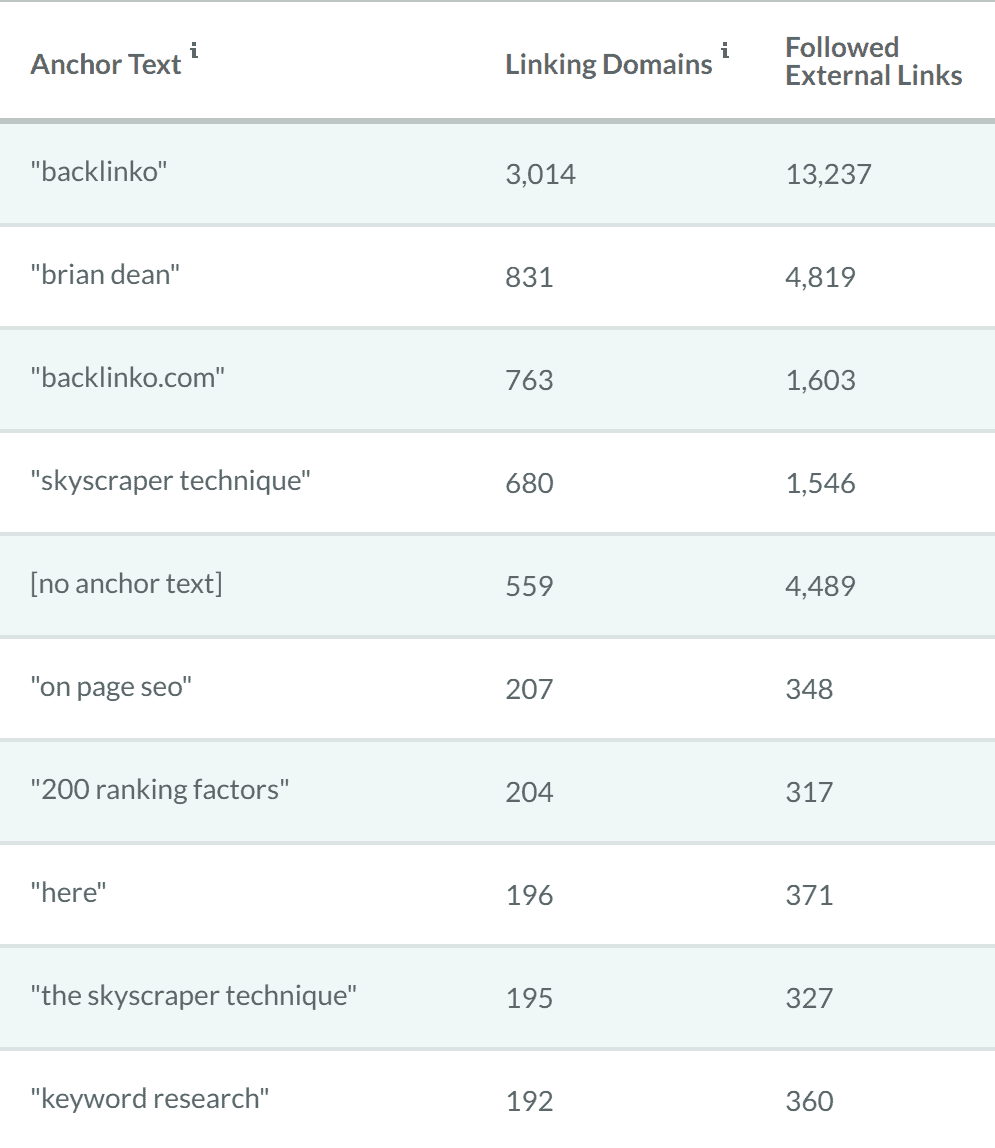995x1148 pixels.
Task: Click "the skyscraper technique" anchor text
Action: click(x=193, y=996)
